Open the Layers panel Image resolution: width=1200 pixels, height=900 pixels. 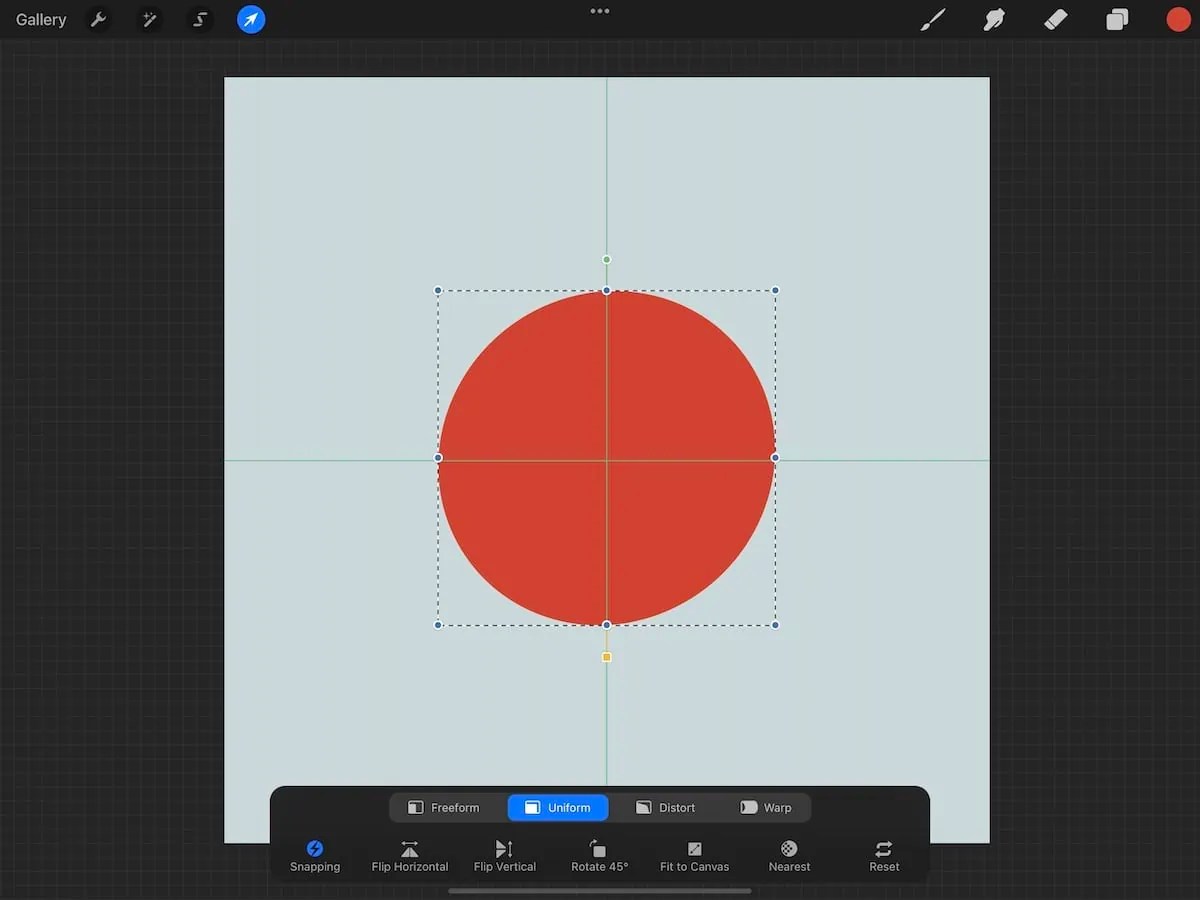click(1117, 19)
